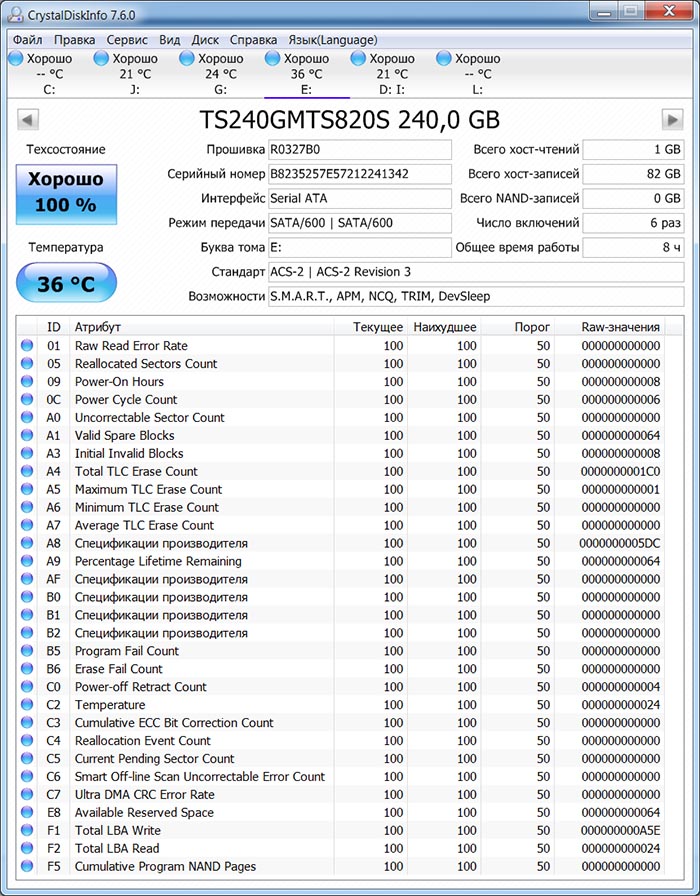Click status icon for Power-On Hours
700x896 pixels.
[27, 381]
